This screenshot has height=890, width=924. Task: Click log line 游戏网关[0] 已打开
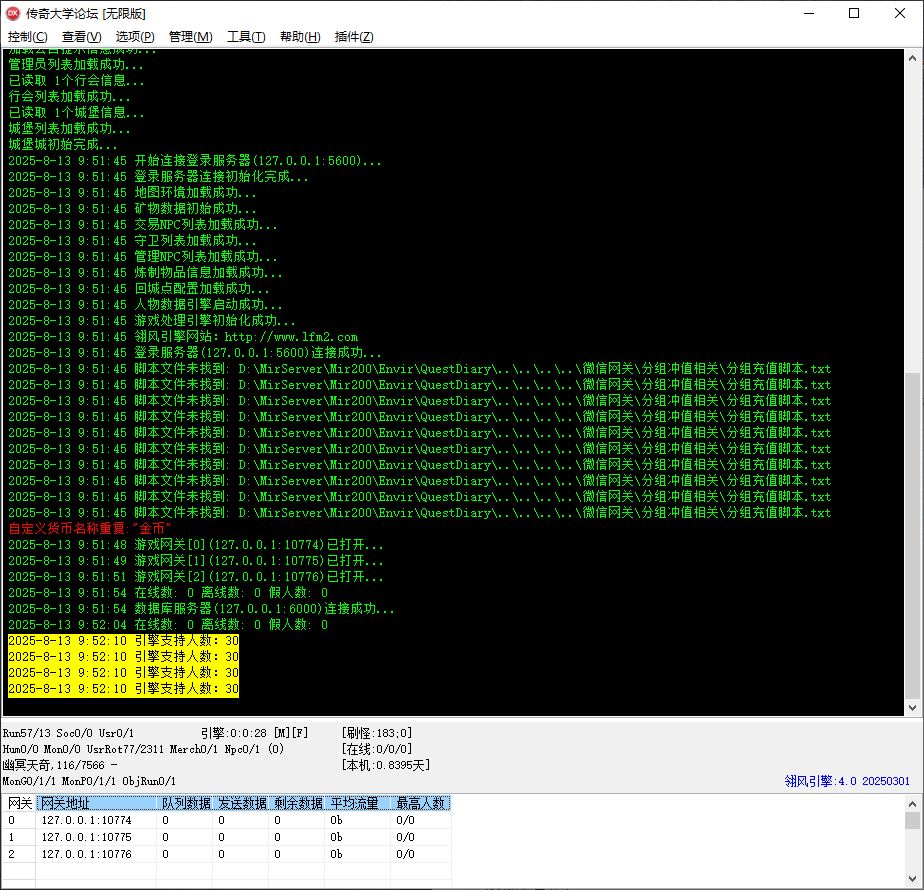point(196,545)
